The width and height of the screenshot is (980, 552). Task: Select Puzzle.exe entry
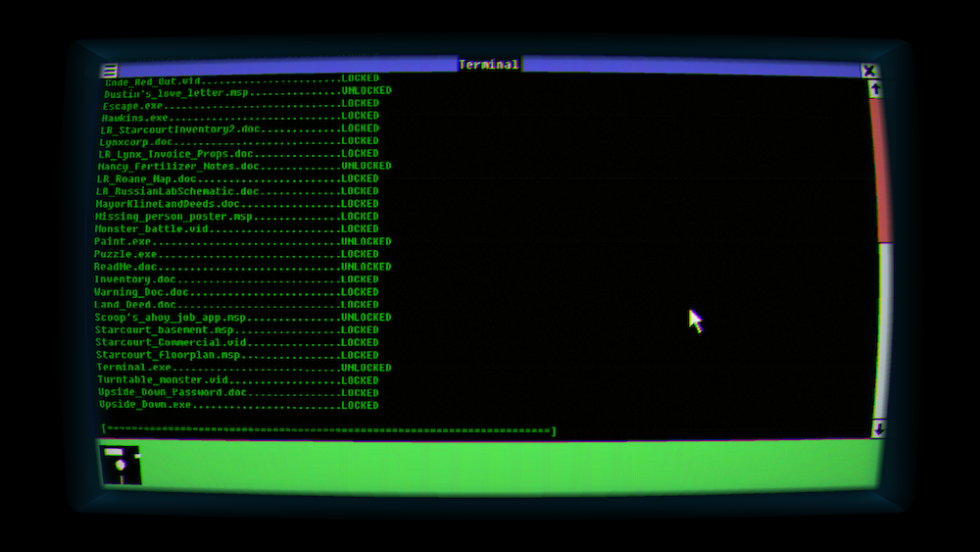point(236,254)
